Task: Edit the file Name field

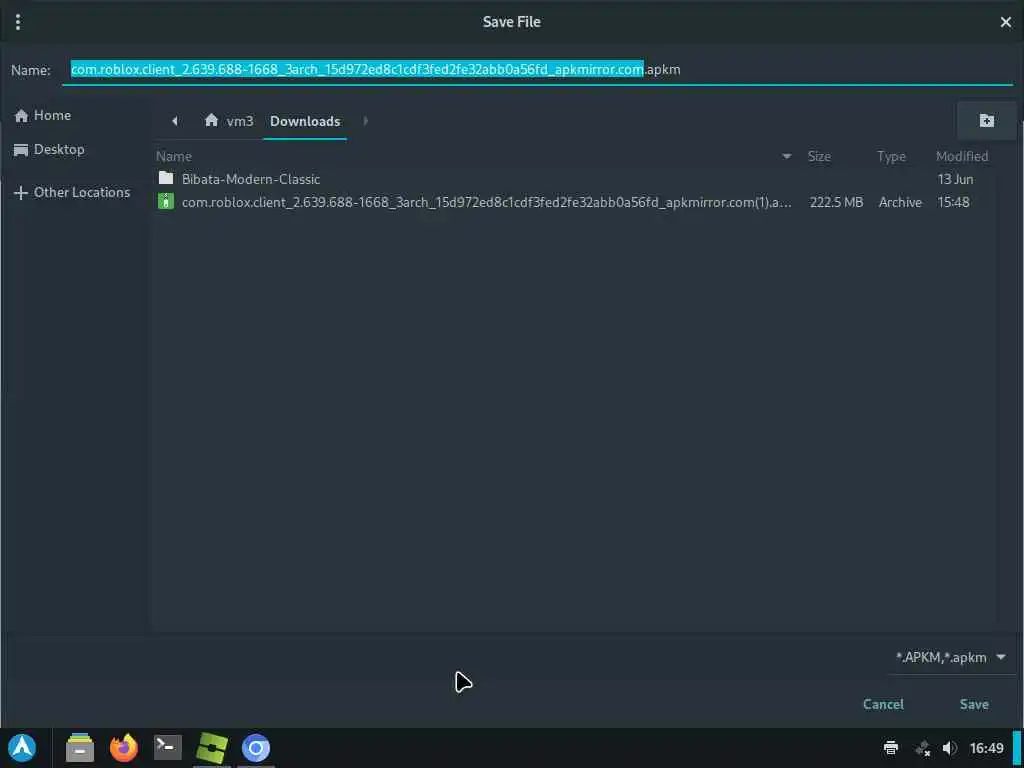Action: (x=538, y=69)
